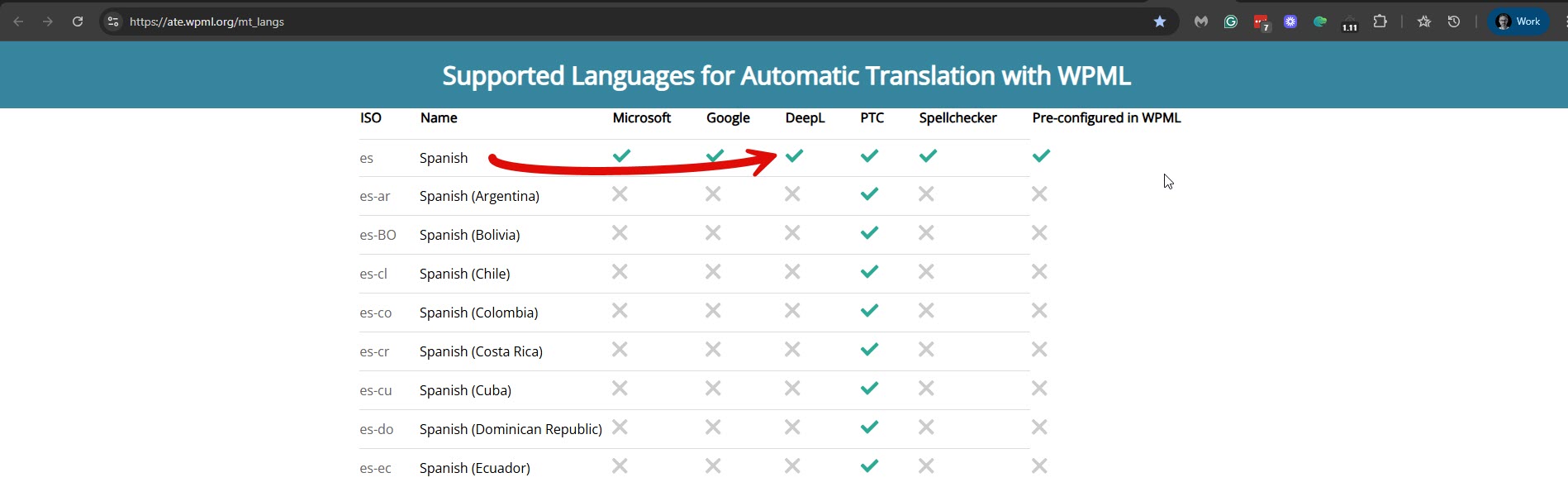Go back to the previous page
Image resolution: width=1568 pixels, height=487 pixels.
[x=18, y=21]
